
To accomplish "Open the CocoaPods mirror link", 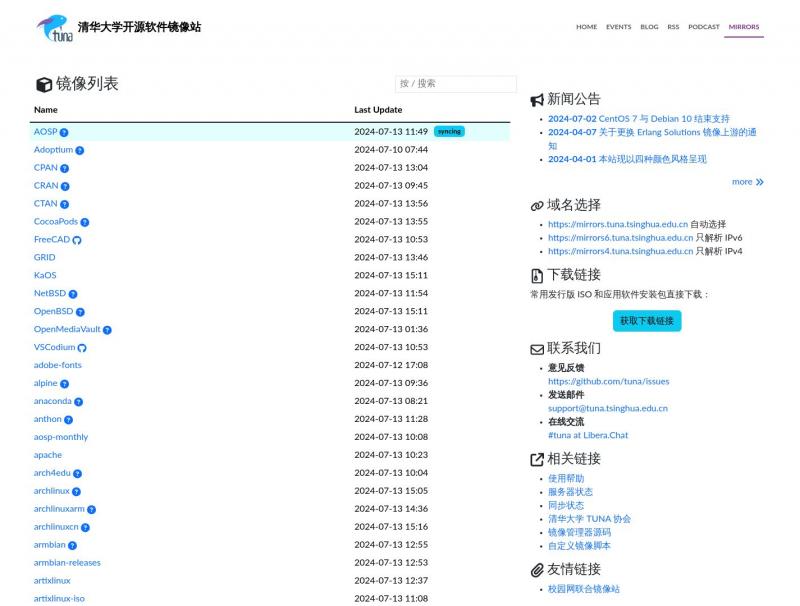I will (x=56, y=221).
